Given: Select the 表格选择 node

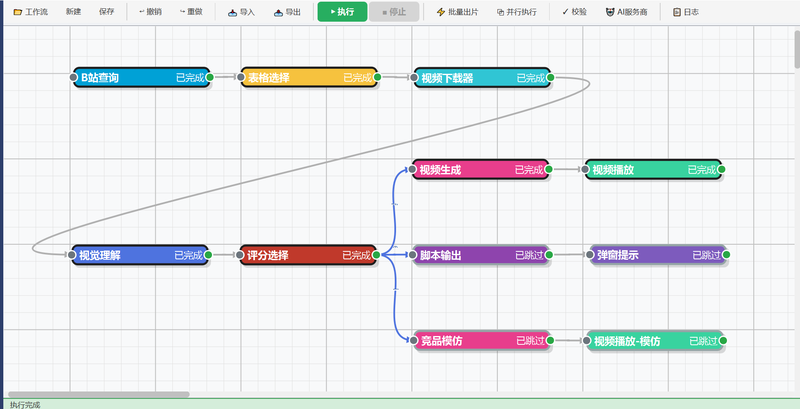Looking at the screenshot, I should (x=309, y=78).
